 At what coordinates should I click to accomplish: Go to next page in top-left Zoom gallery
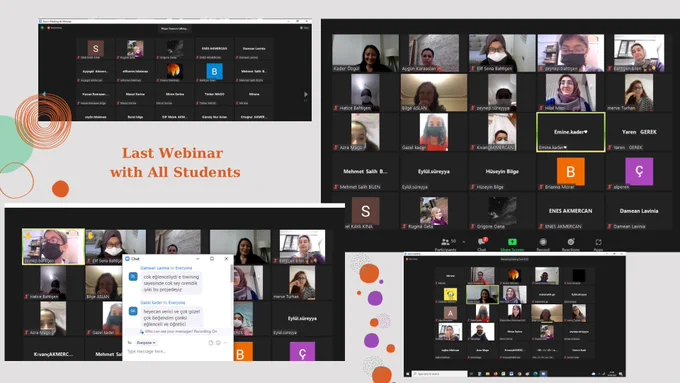[x=306, y=94]
